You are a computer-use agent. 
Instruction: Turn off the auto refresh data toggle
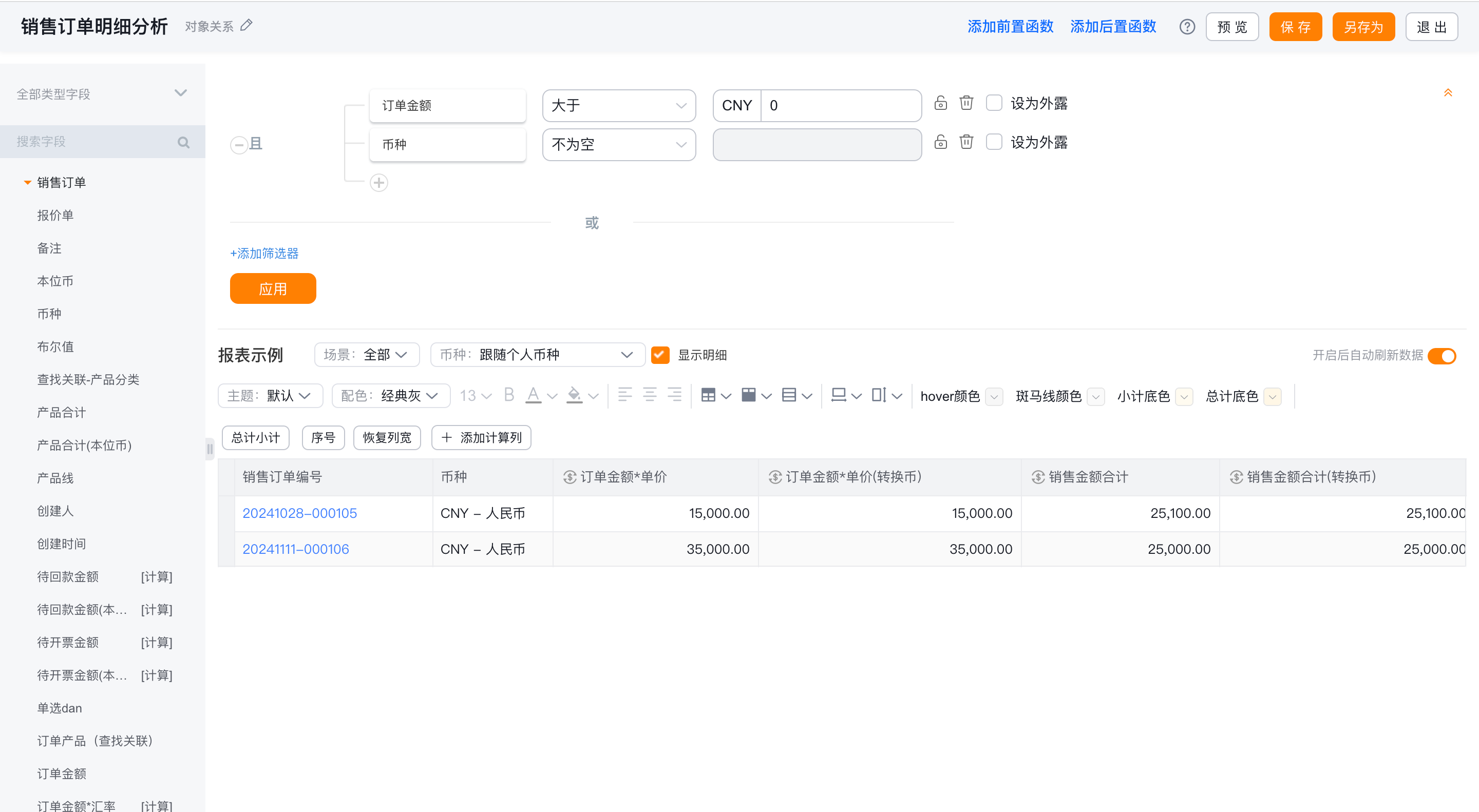pyautogui.click(x=1442, y=356)
